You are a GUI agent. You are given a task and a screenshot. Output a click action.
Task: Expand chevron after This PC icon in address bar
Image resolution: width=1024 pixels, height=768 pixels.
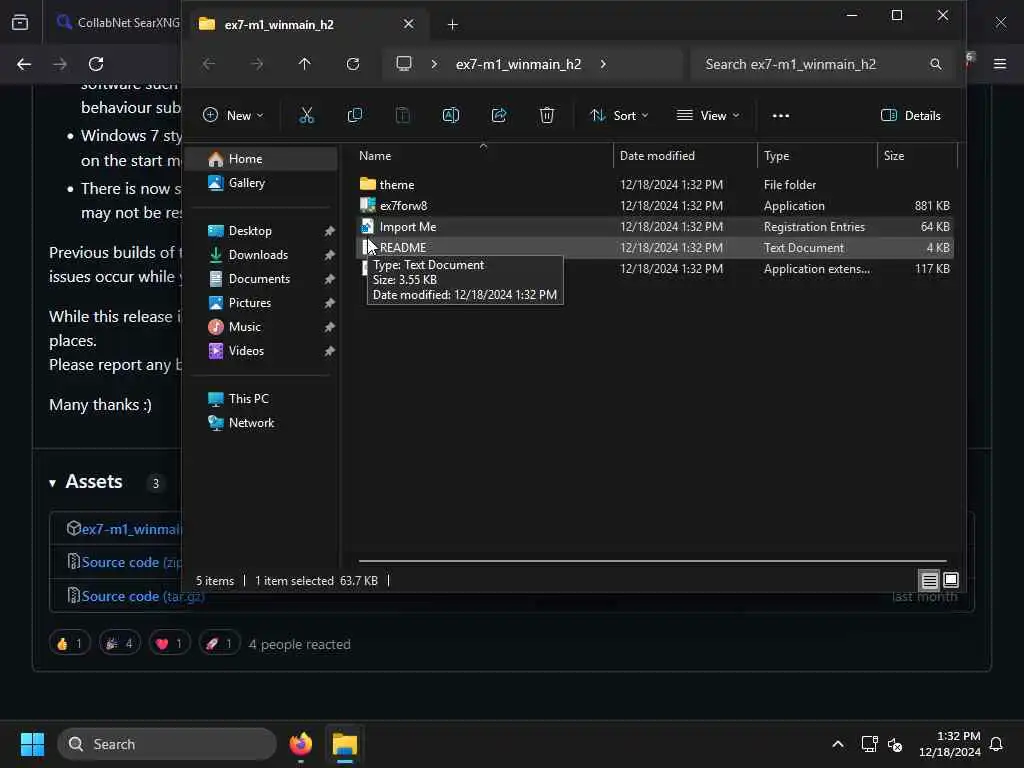[x=434, y=64]
